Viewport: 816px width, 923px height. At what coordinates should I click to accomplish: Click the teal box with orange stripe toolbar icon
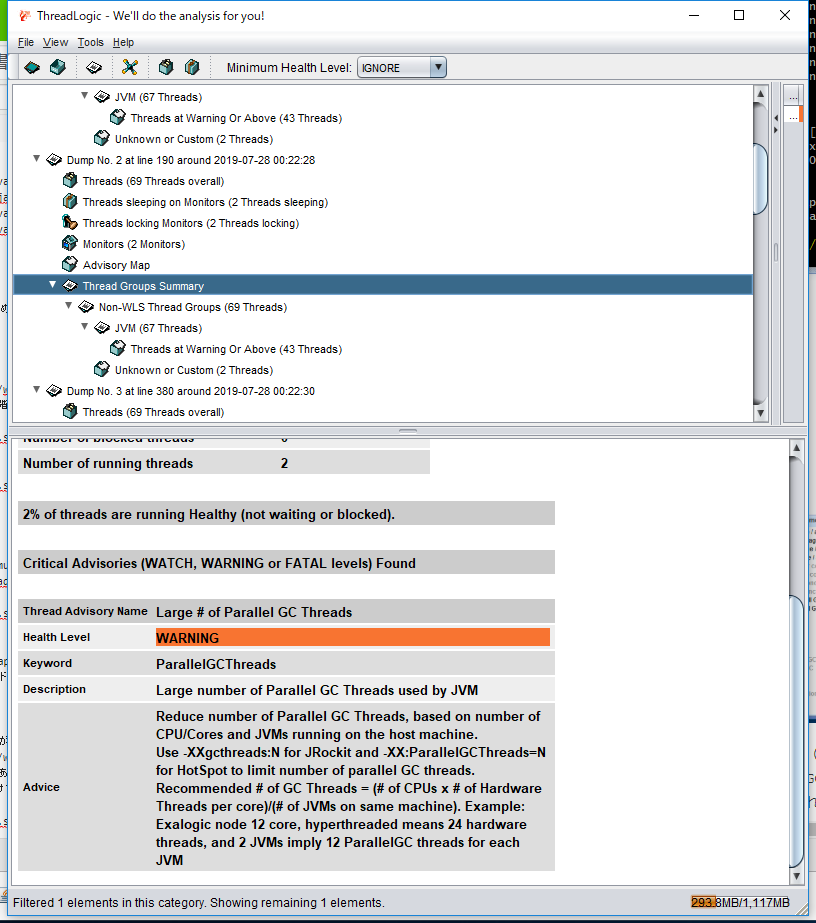192,67
